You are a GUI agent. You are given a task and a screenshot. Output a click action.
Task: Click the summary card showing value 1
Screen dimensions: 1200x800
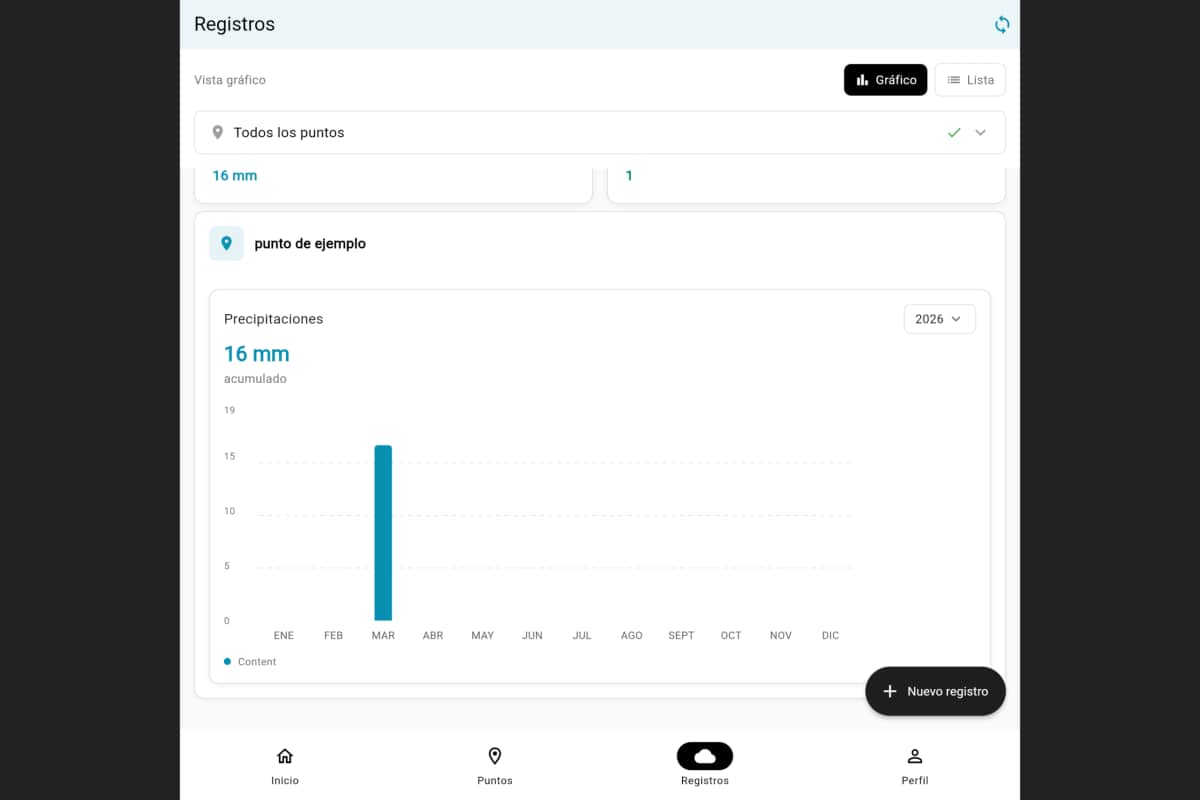806,184
